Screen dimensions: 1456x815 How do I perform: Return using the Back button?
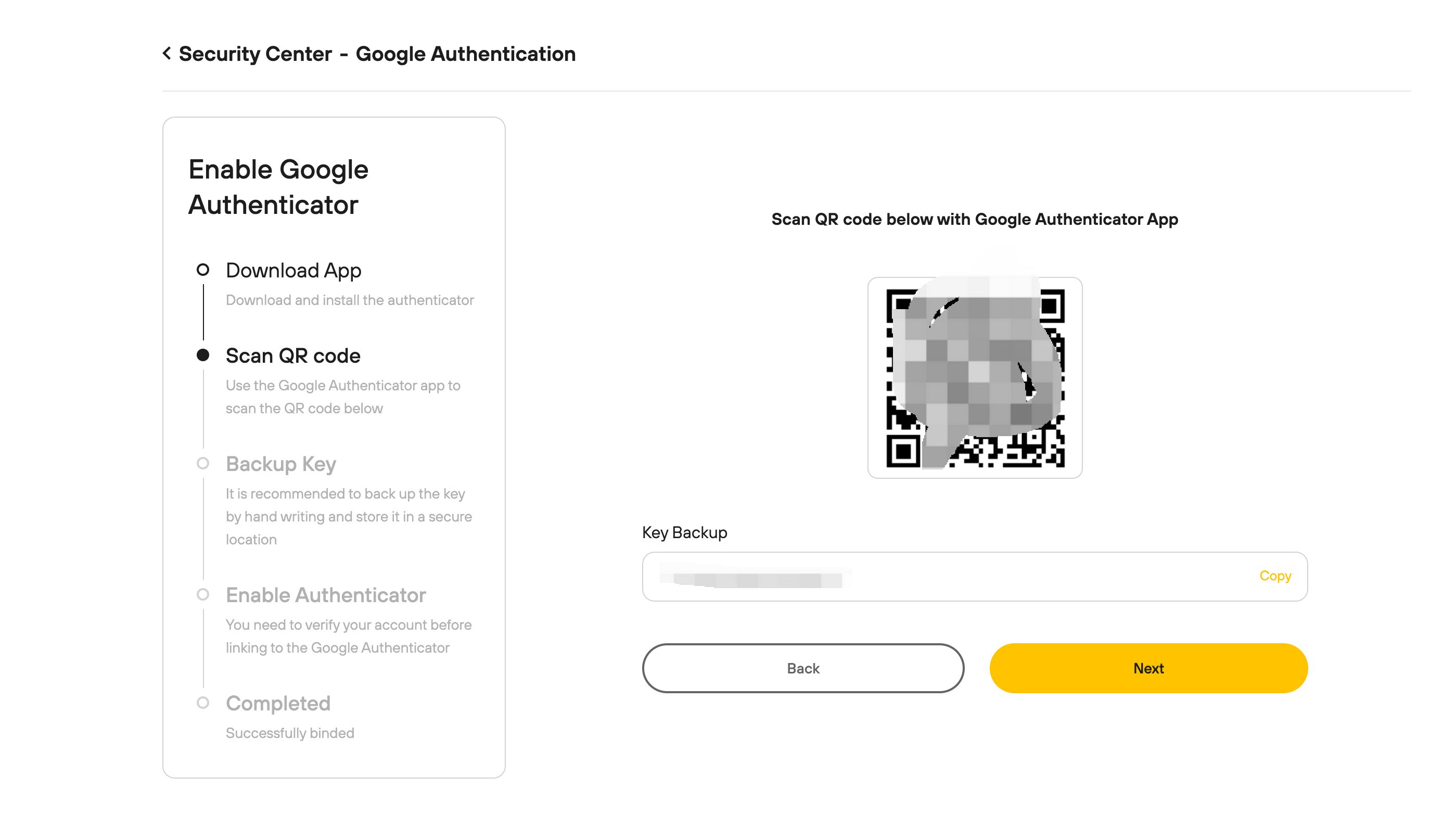tap(803, 668)
